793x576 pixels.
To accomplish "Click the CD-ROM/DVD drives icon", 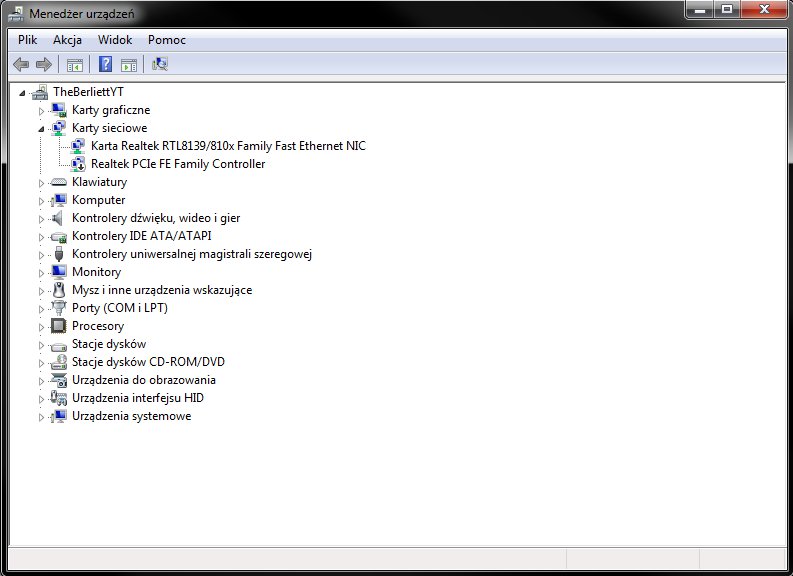I will pyautogui.click(x=59, y=362).
